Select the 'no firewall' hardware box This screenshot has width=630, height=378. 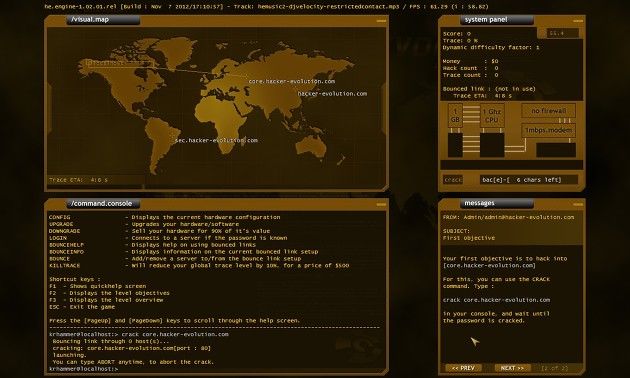[548, 111]
